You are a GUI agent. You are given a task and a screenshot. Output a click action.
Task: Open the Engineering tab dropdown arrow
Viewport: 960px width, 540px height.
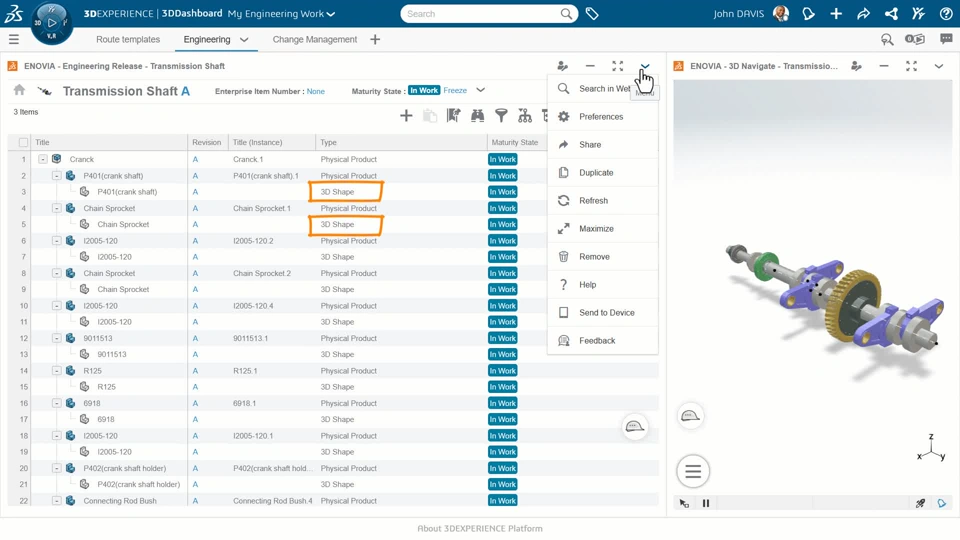click(x=244, y=40)
